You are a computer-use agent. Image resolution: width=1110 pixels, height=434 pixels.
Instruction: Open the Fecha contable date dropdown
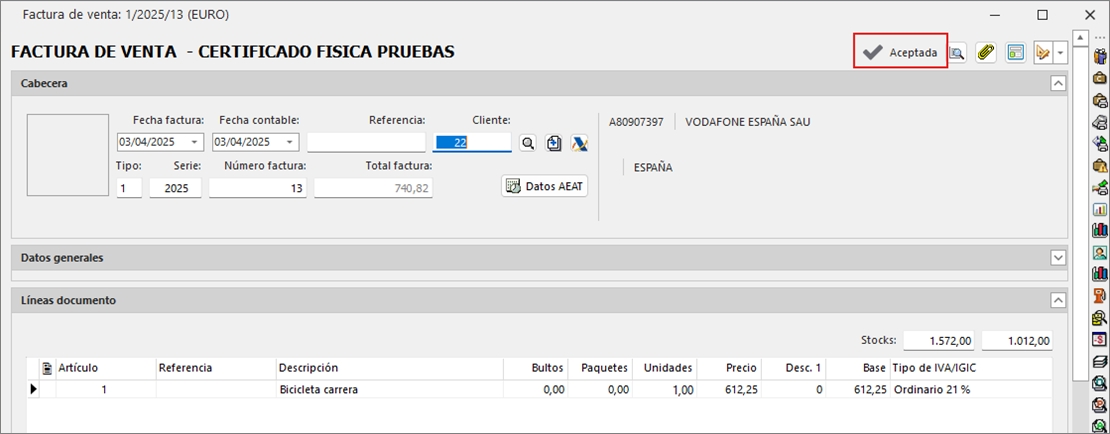pyautogui.click(x=291, y=142)
